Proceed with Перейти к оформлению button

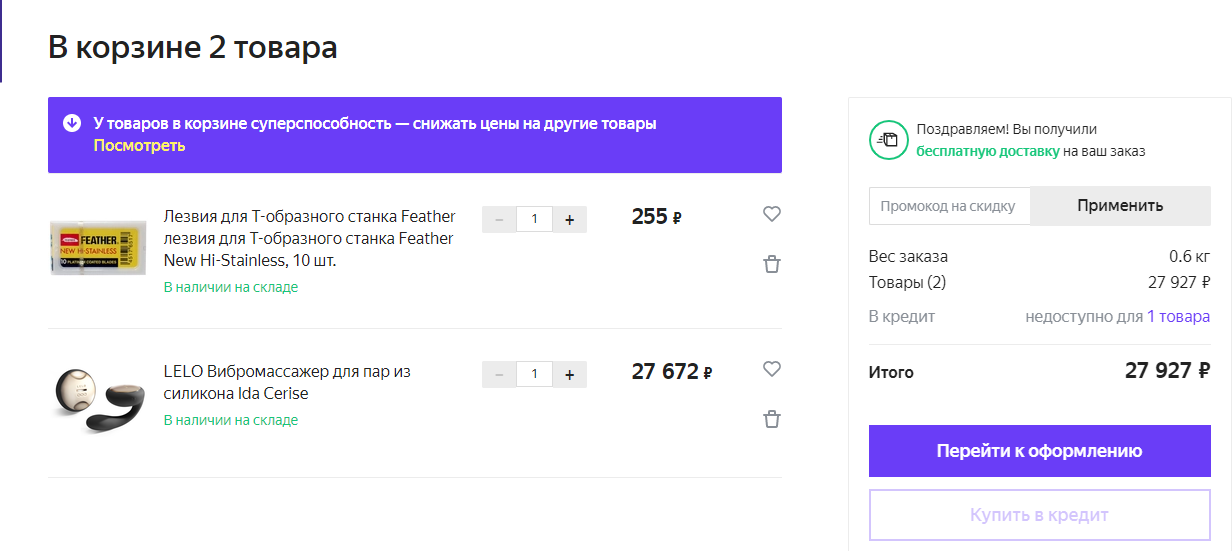point(1039,451)
